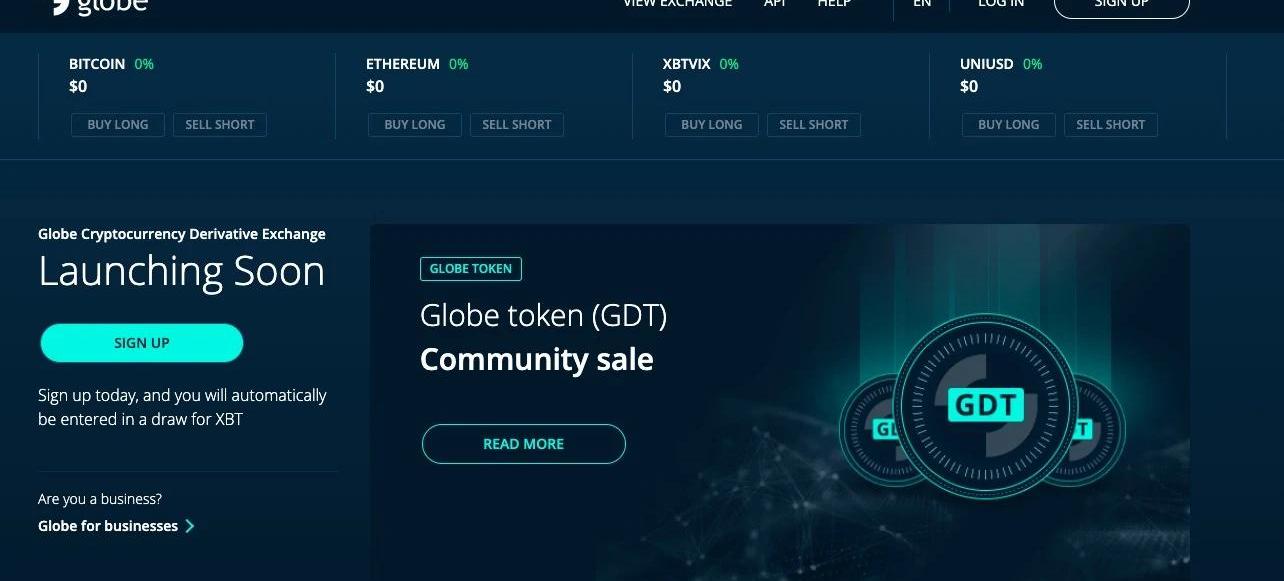The width and height of the screenshot is (1284, 581).
Task: Click the Globe logo in header
Action: tap(100, 5)
